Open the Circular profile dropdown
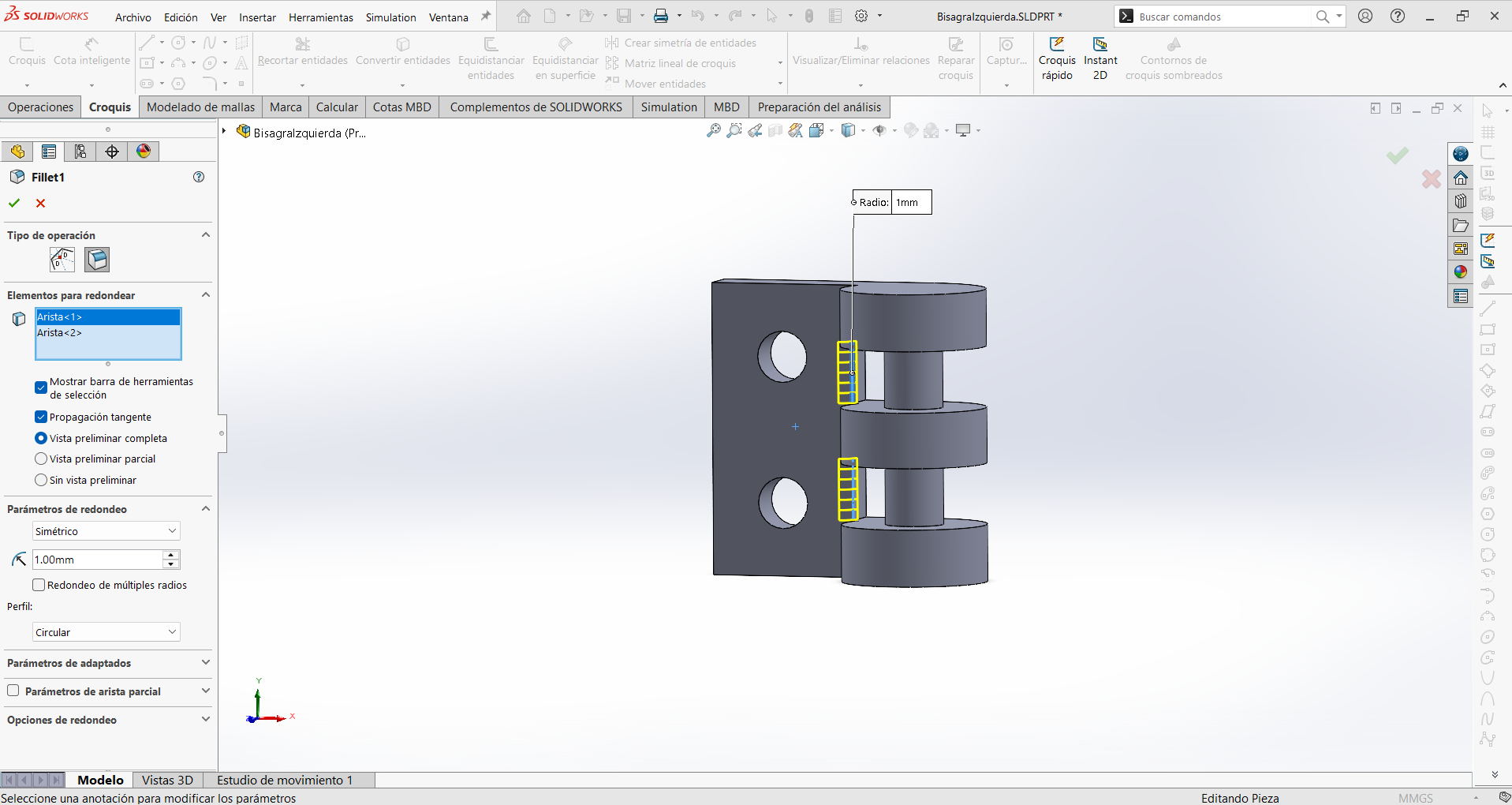1512x805 pixels. (x=106, y=632)
